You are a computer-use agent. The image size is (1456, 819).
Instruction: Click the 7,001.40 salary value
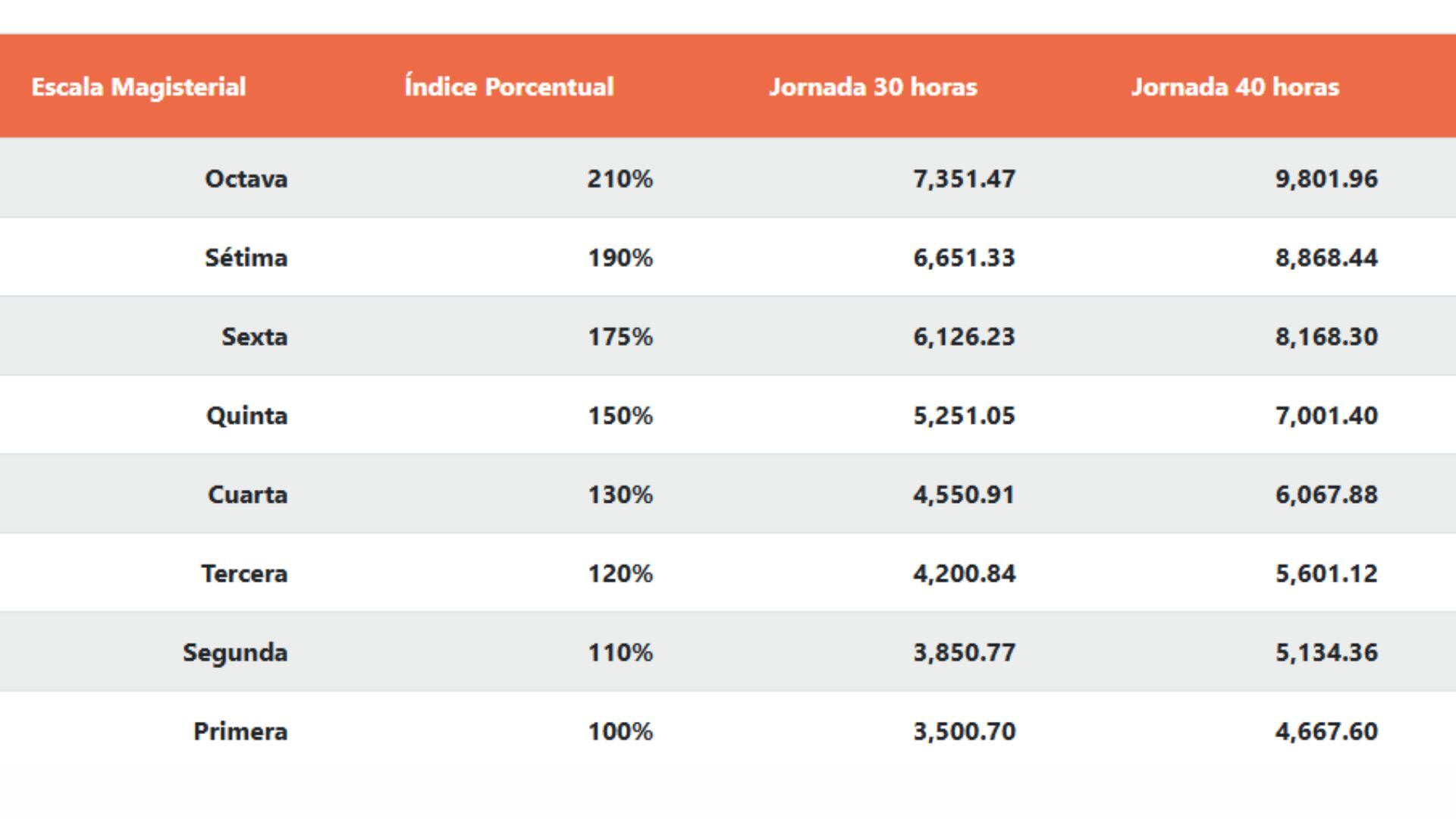tap(1326, 416)
